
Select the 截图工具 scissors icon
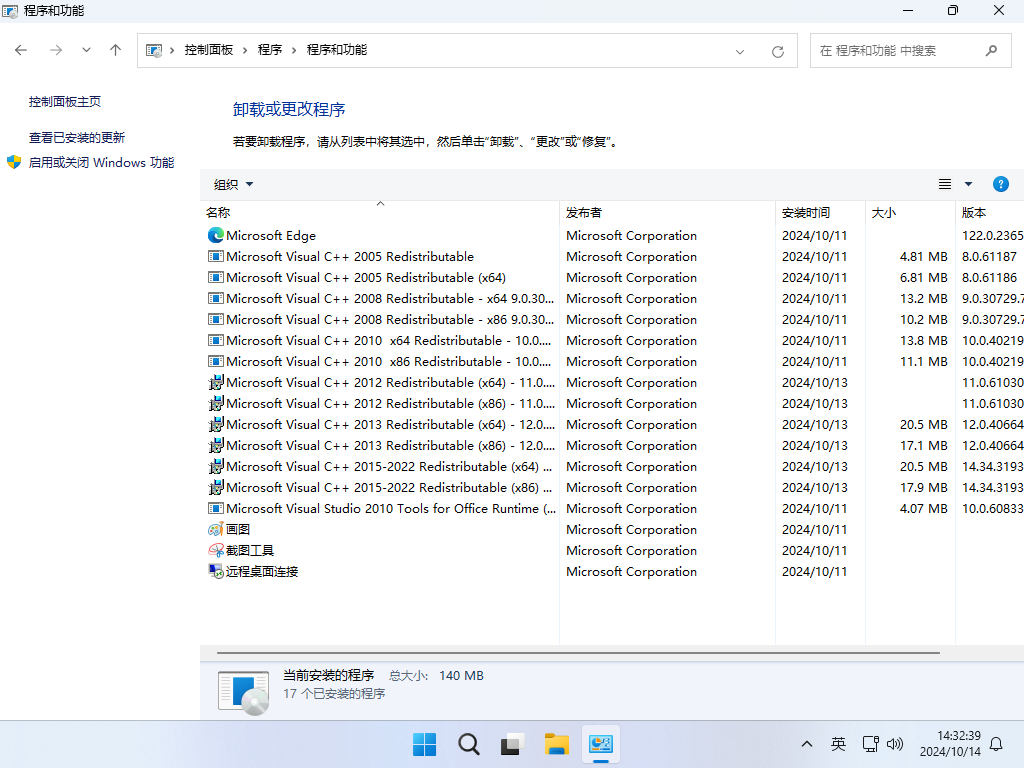(x=216, y=551)
